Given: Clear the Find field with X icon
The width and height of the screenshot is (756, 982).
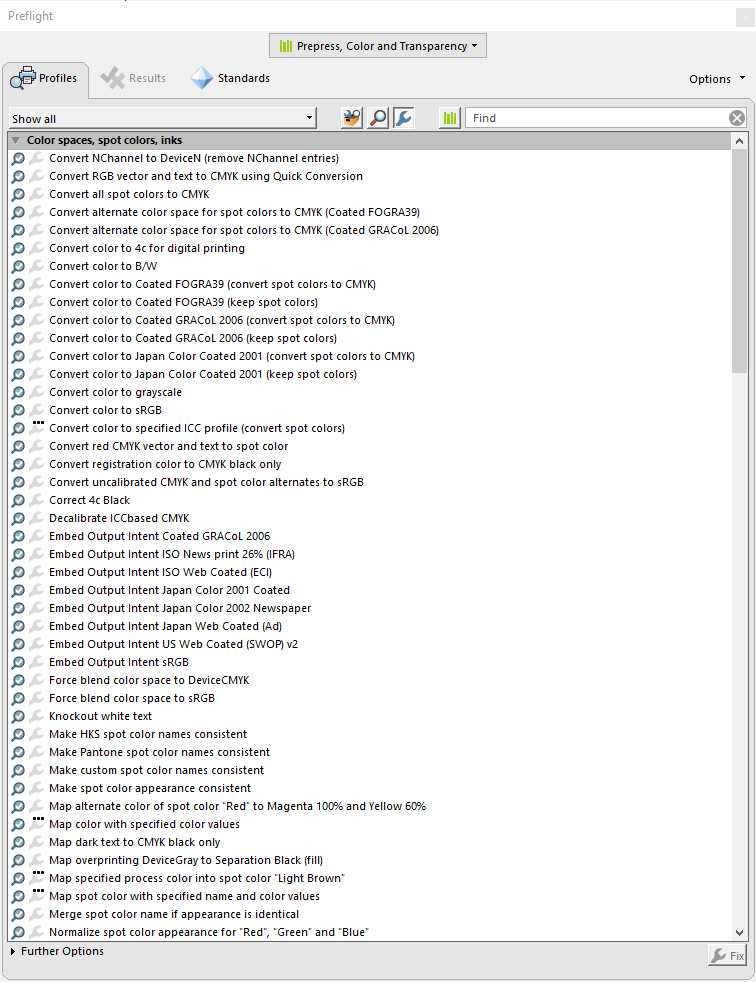Looking at the screenshot, I should coord(737,118).
